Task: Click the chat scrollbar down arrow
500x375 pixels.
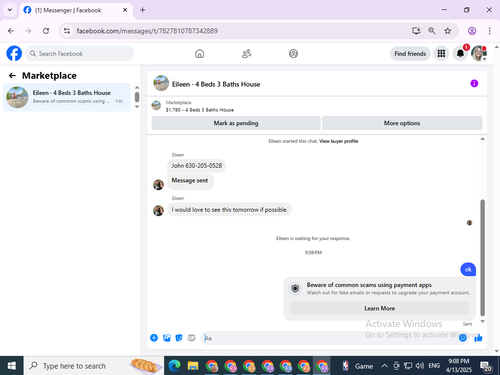Action: pyautogui.click(x=482, y=321)
